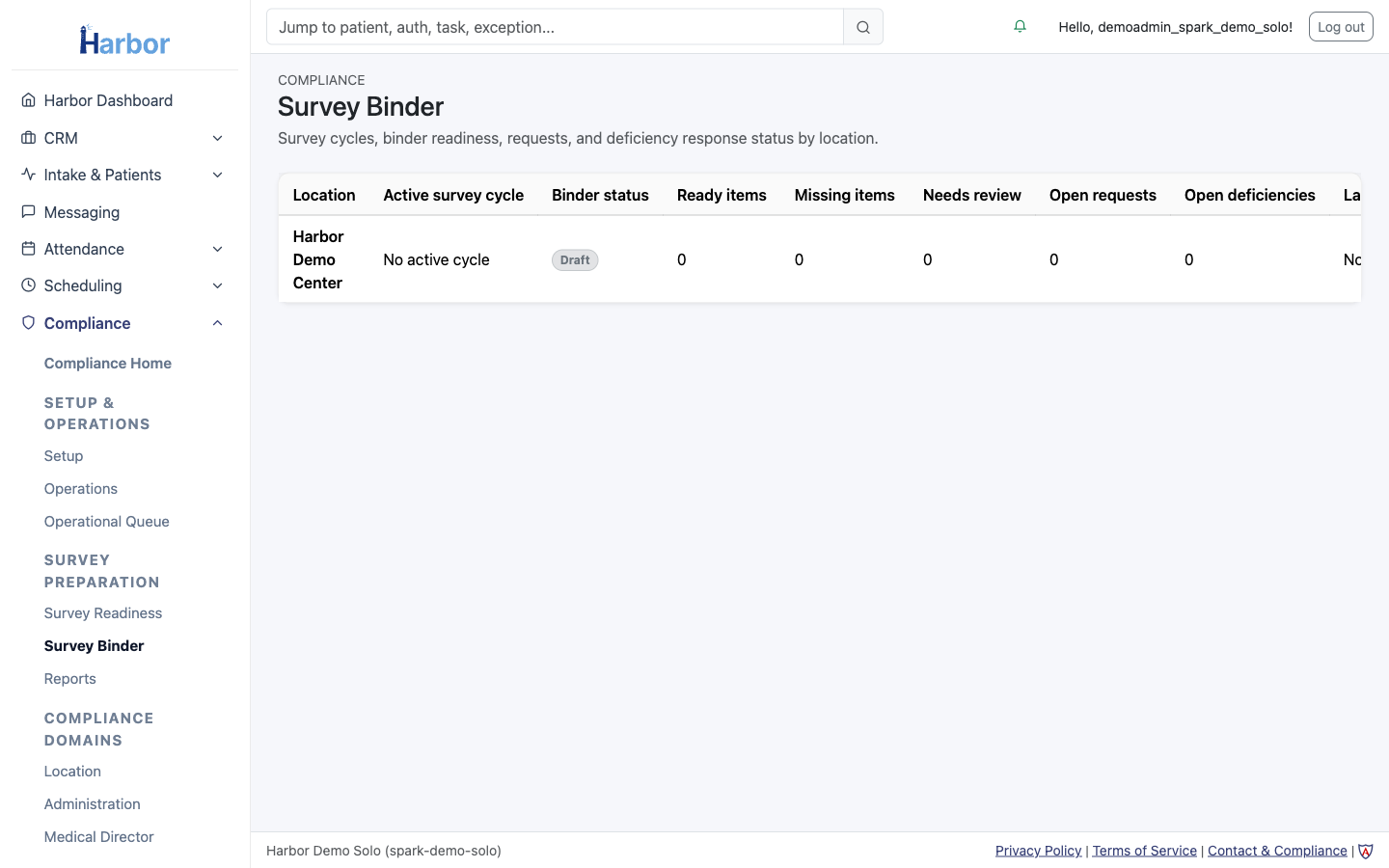Viewport: 1389px width, 868px height.
Task: Click the Location column header
Action: coord(324,195)
